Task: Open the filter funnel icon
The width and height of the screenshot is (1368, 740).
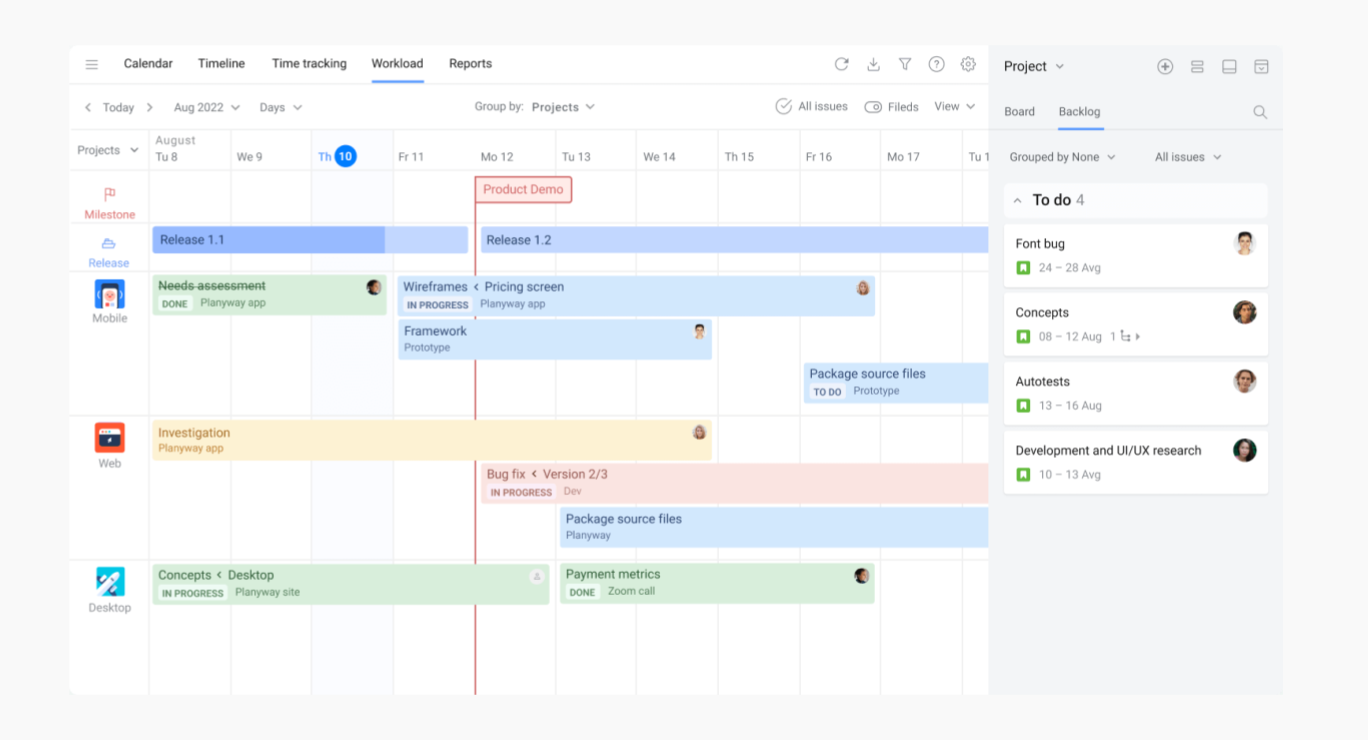Action: pos(905,64)
